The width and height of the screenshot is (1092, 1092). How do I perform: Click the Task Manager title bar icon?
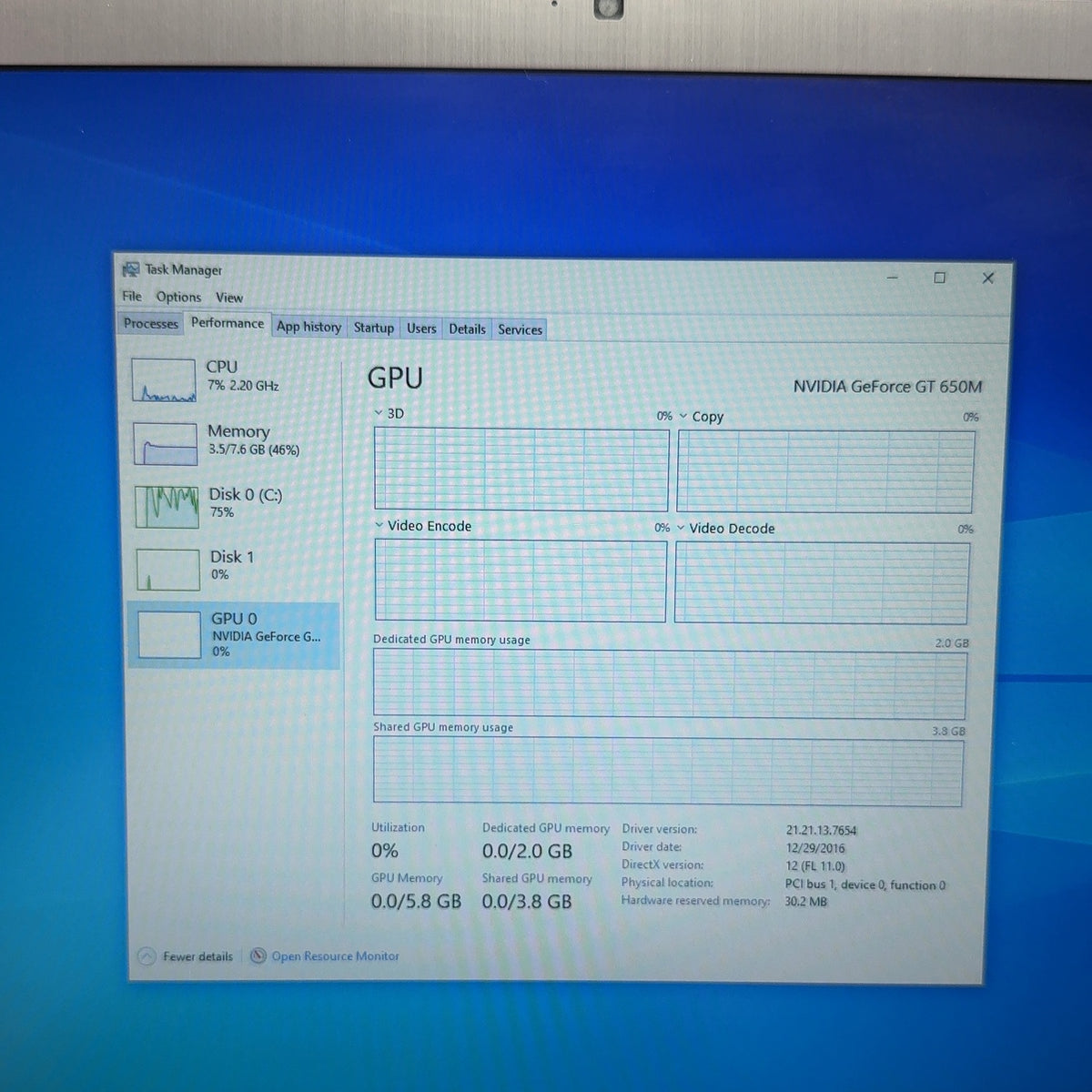(x=131, y=269)
